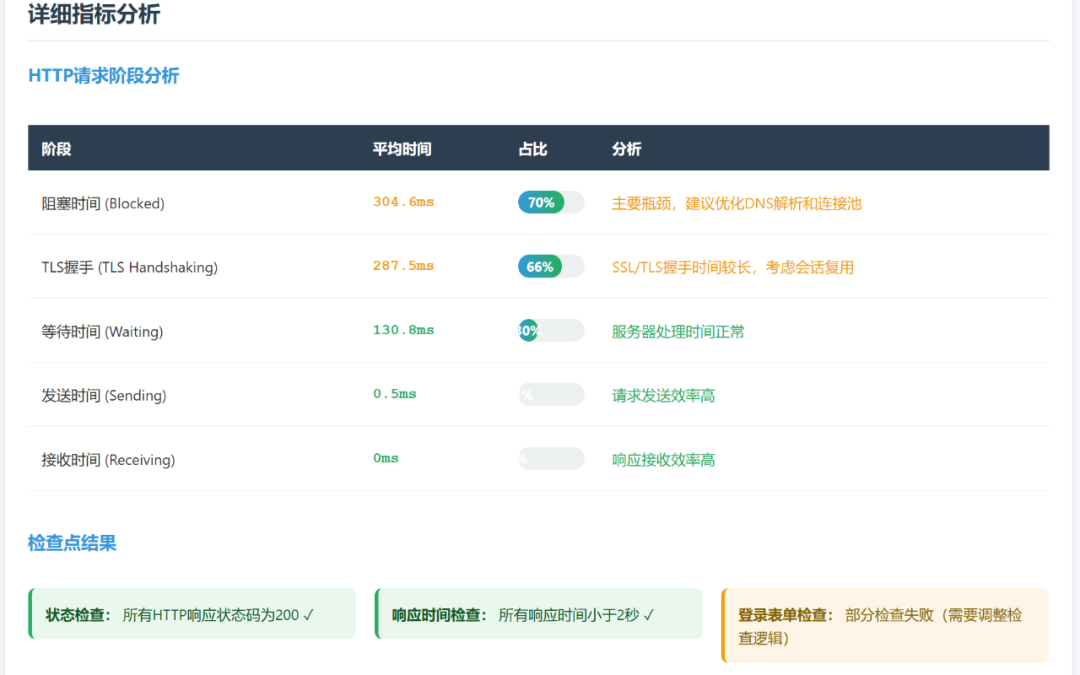Select the 0ms average time value
This screenshot has width=1080, height=675.
386,458
